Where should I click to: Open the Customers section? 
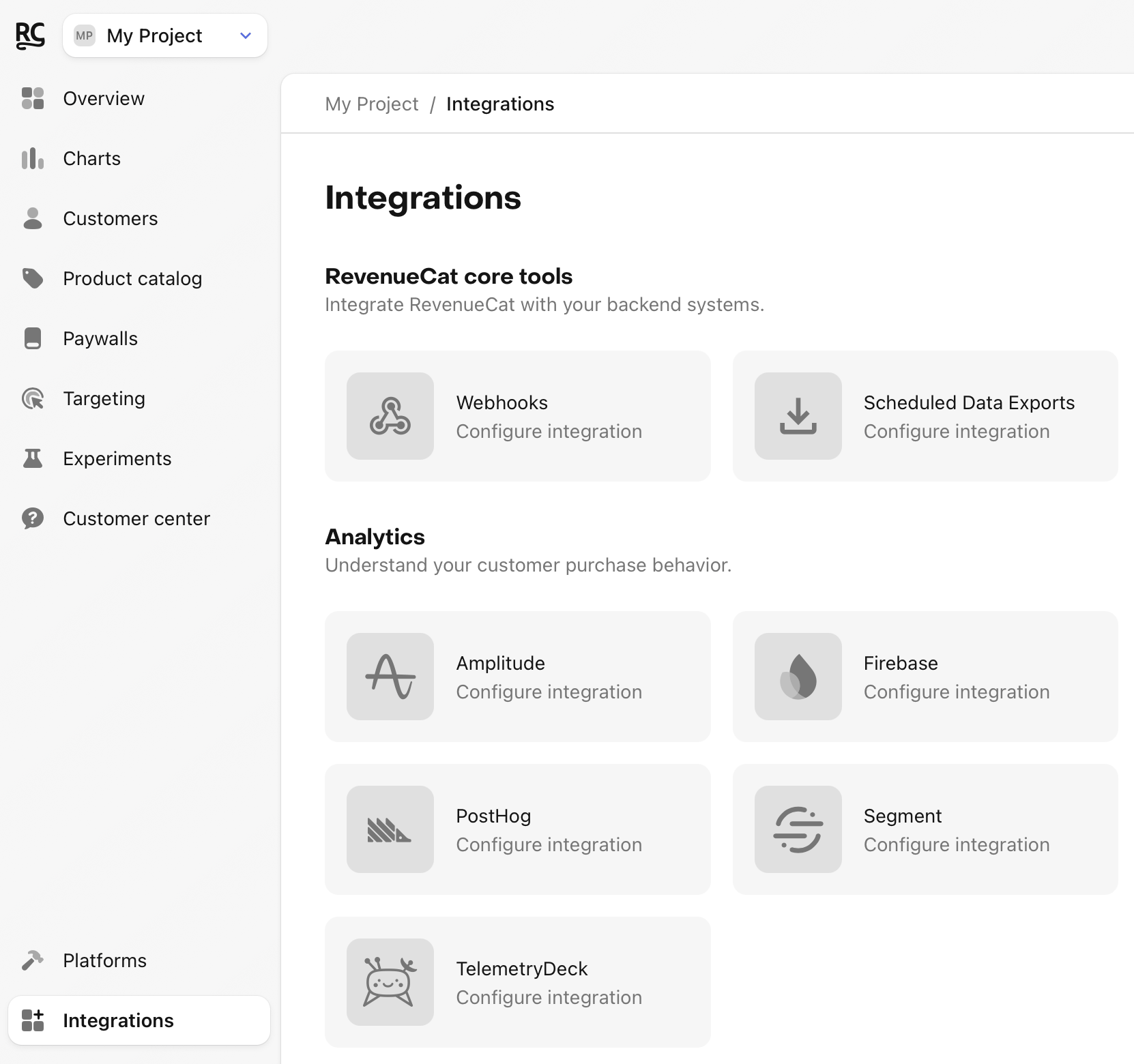110,219
